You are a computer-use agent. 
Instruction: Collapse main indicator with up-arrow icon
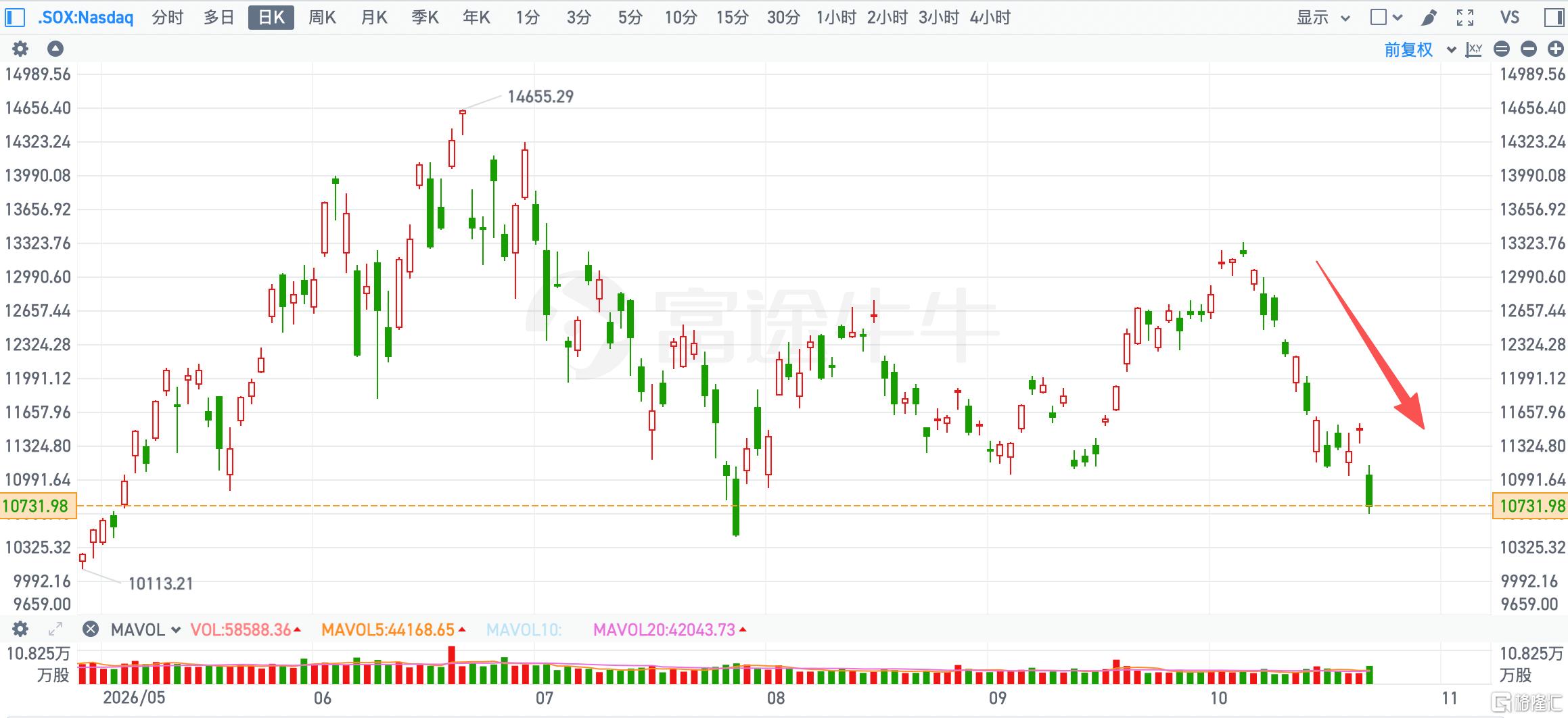click(x=55, y=49)
